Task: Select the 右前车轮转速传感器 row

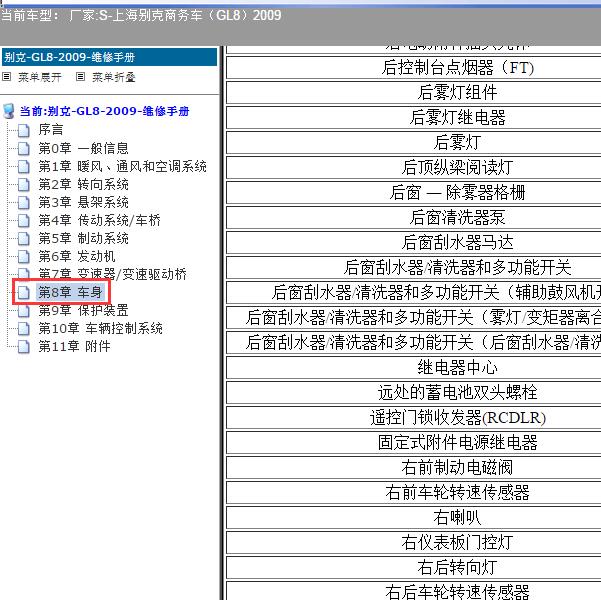Action: pyautogui.click(x=414, y=492)
